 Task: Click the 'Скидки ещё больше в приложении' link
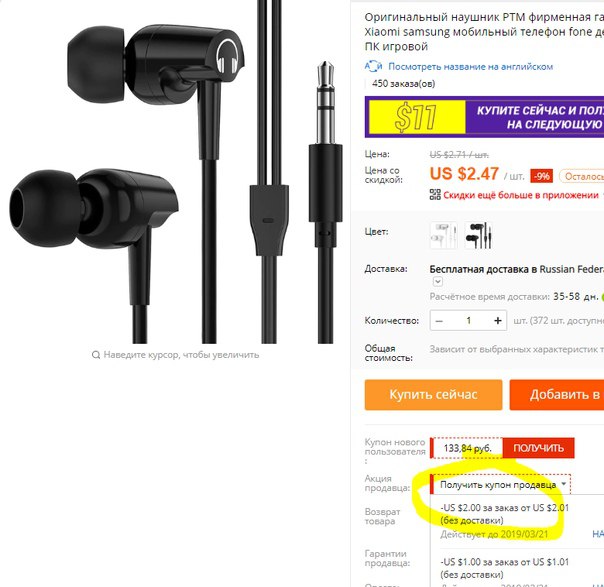pyautogui.click(x=521, y=195)
